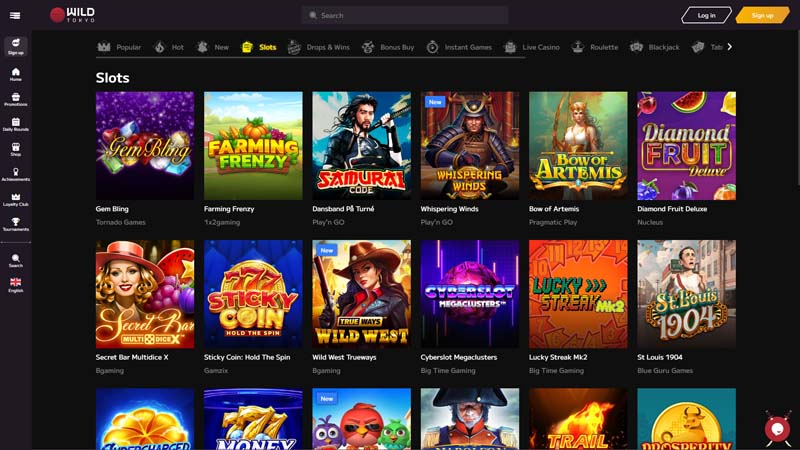Focus the top Search input field
Screen dimensions: 800x450
tap(405, 15)
